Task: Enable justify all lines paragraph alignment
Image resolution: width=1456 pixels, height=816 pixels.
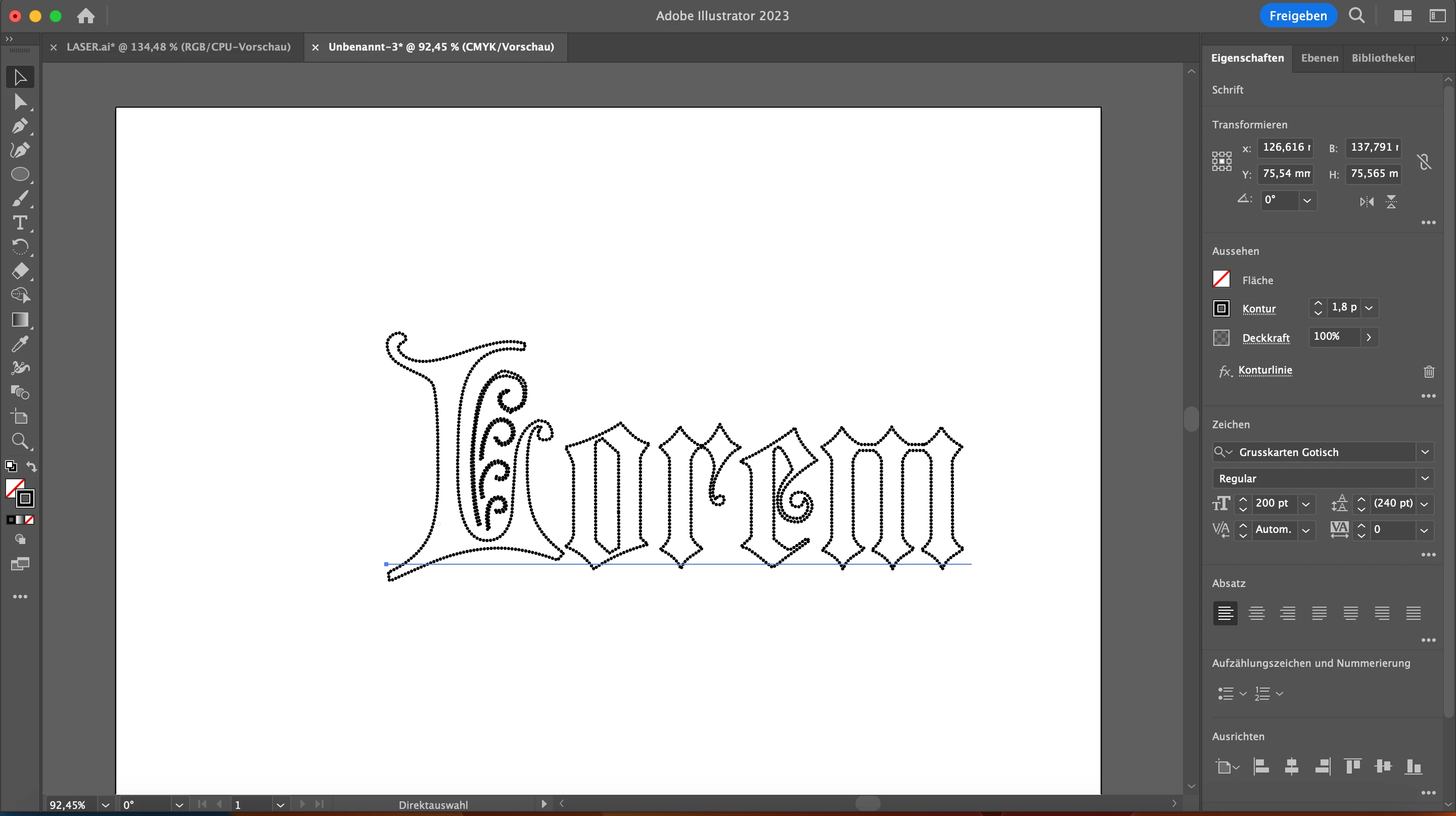Action: 1413,613
